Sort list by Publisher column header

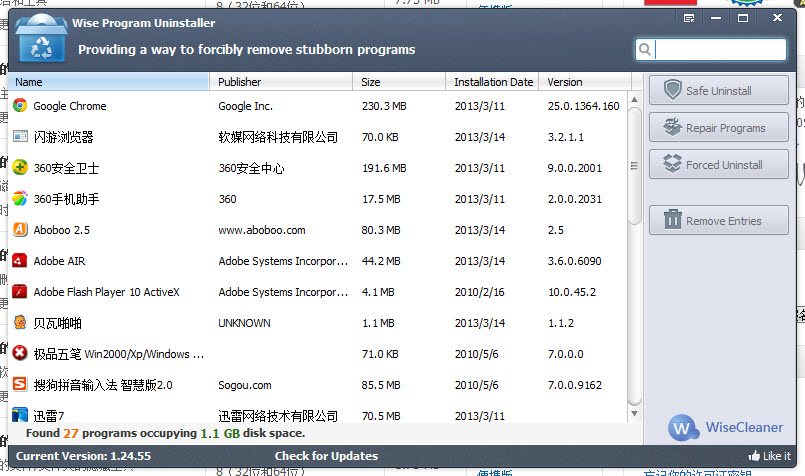[x=281, y=82]
